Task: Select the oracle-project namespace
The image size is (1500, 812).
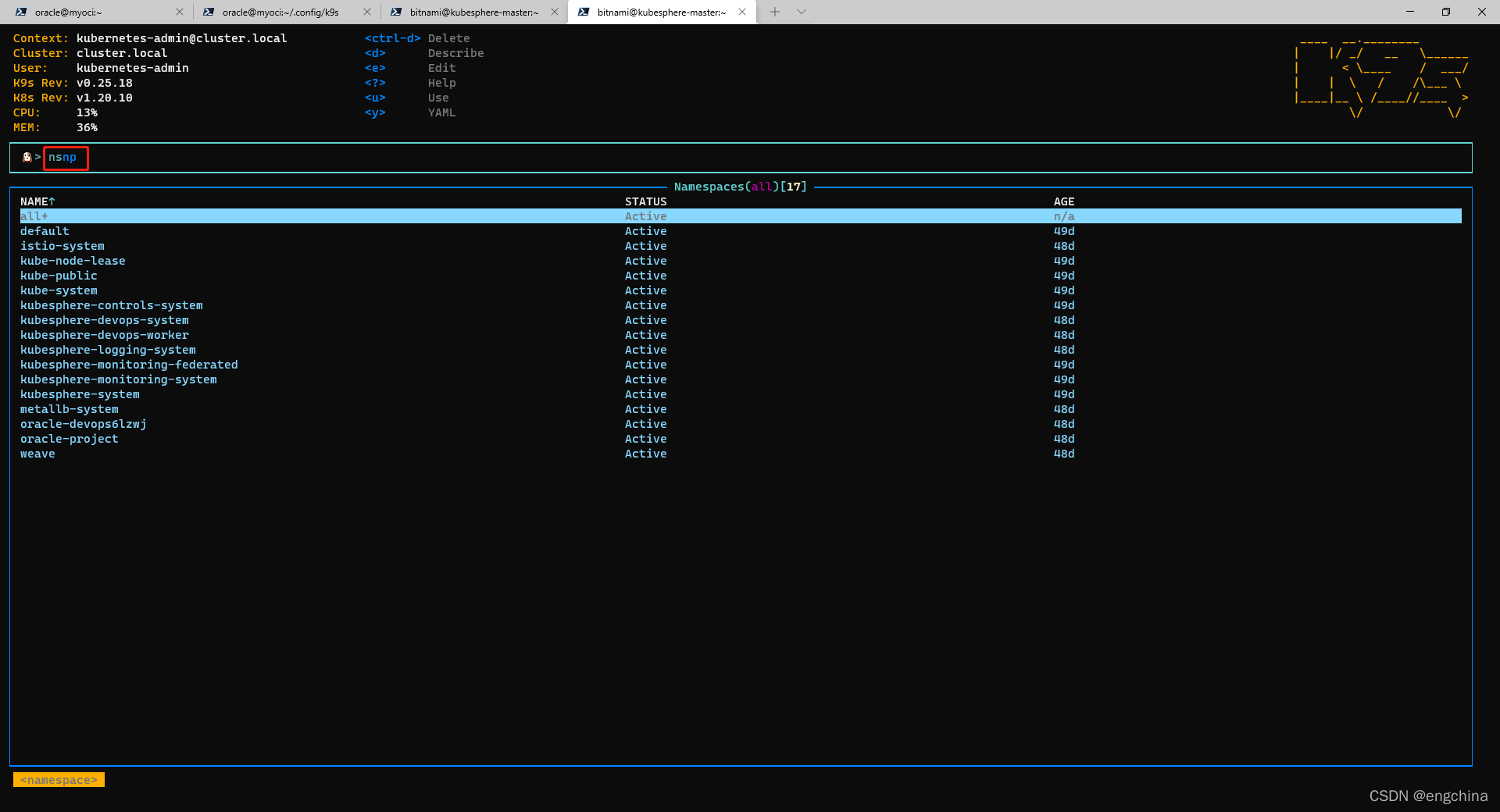Action: (741, 439)
